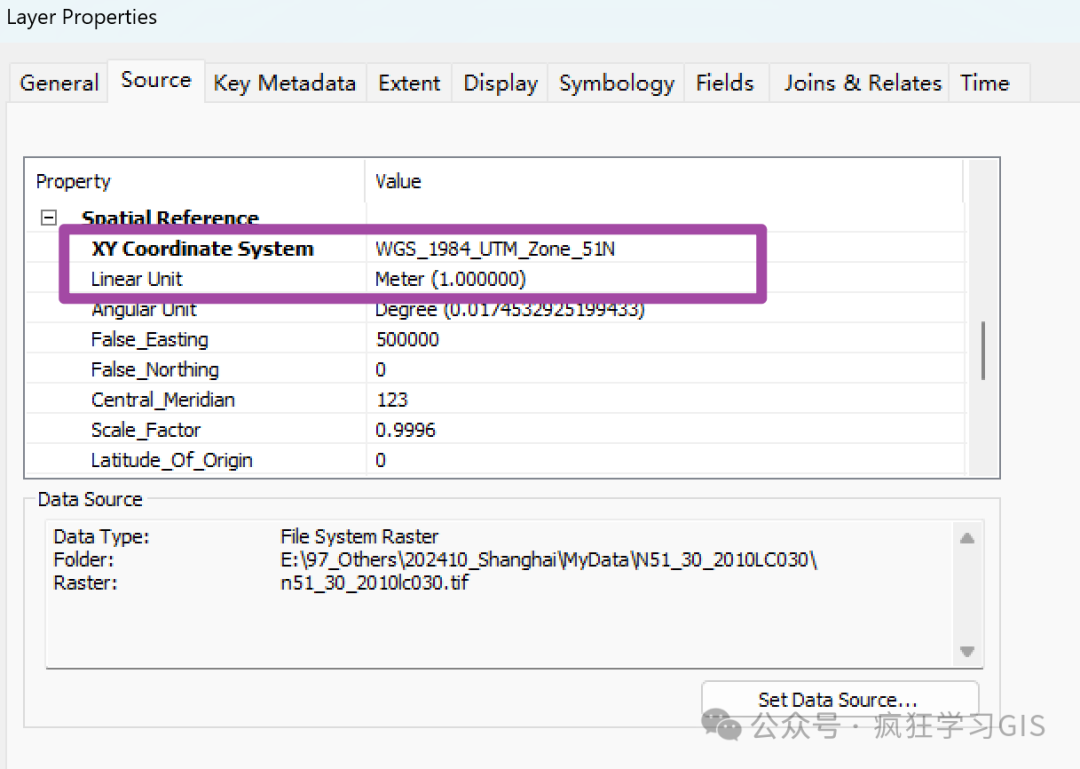Click the False_Easting value 500000

[407, 340]
